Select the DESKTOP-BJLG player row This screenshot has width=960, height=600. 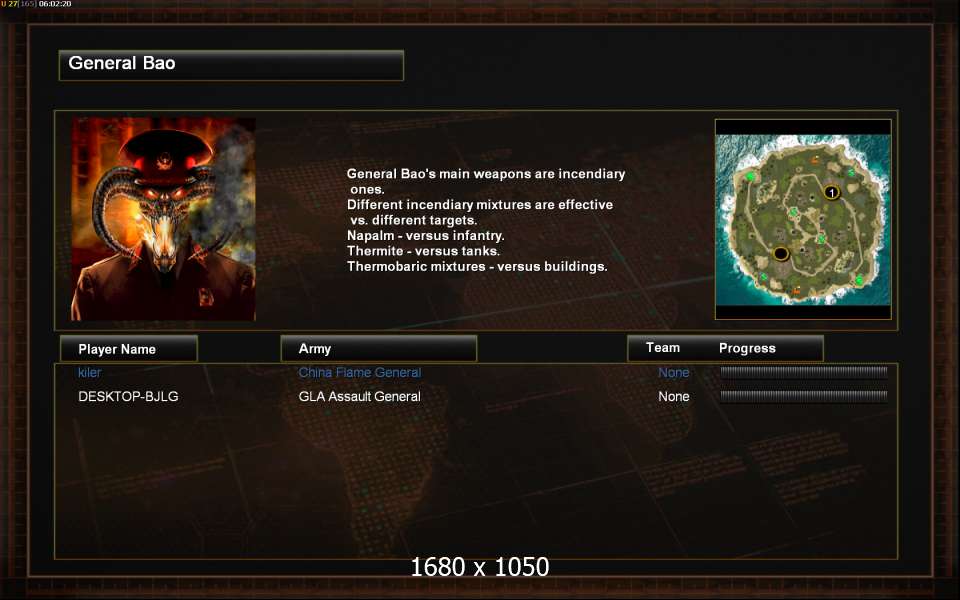pos(476,397)
